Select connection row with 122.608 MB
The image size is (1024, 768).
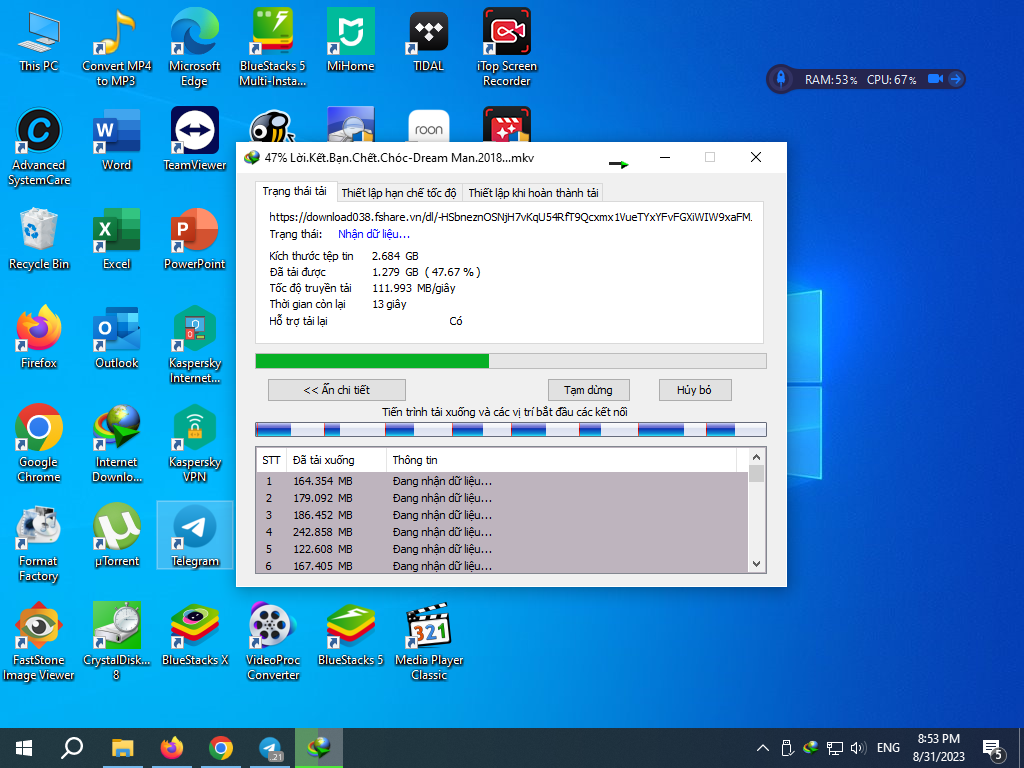coord(502,549)
